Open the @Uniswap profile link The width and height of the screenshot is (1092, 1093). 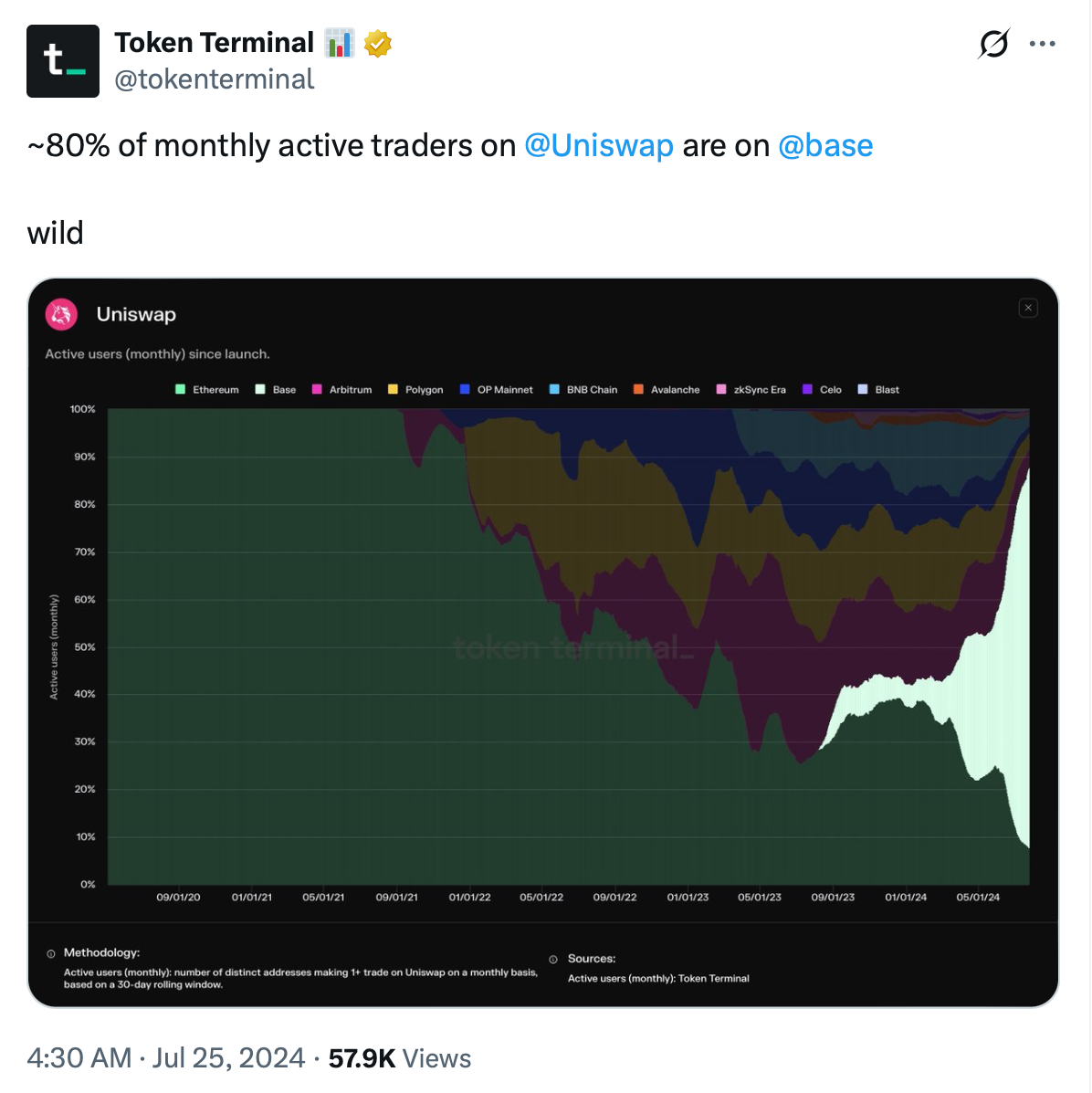tap(599, 144)
